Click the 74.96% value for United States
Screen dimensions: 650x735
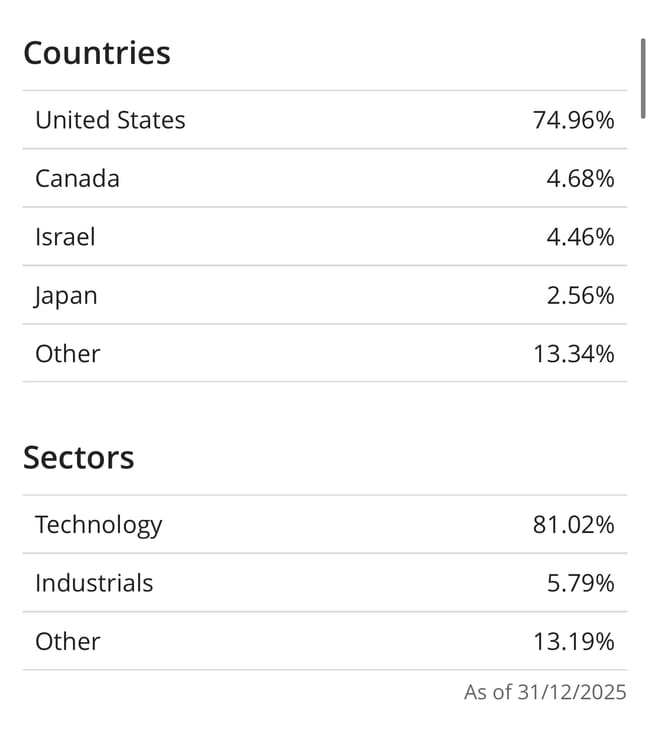(x=573, y=120)
